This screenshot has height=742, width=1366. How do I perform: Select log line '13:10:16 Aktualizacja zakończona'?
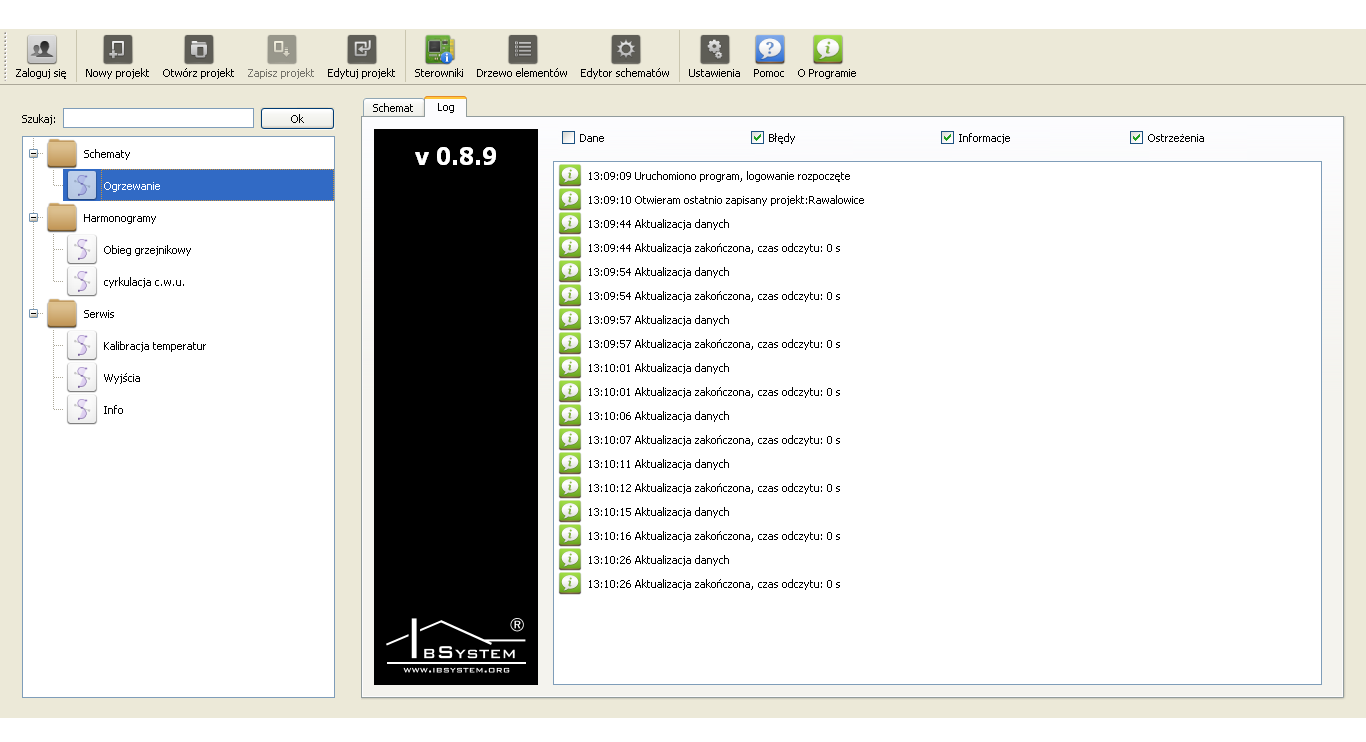click(x=713, y=536)
